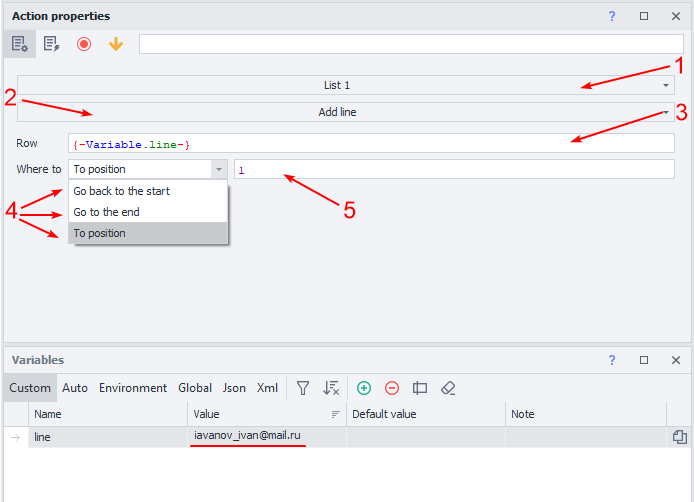Open the Add line action dropdown
The width and height of the screenshot is (694, 502).
point(345,112)
